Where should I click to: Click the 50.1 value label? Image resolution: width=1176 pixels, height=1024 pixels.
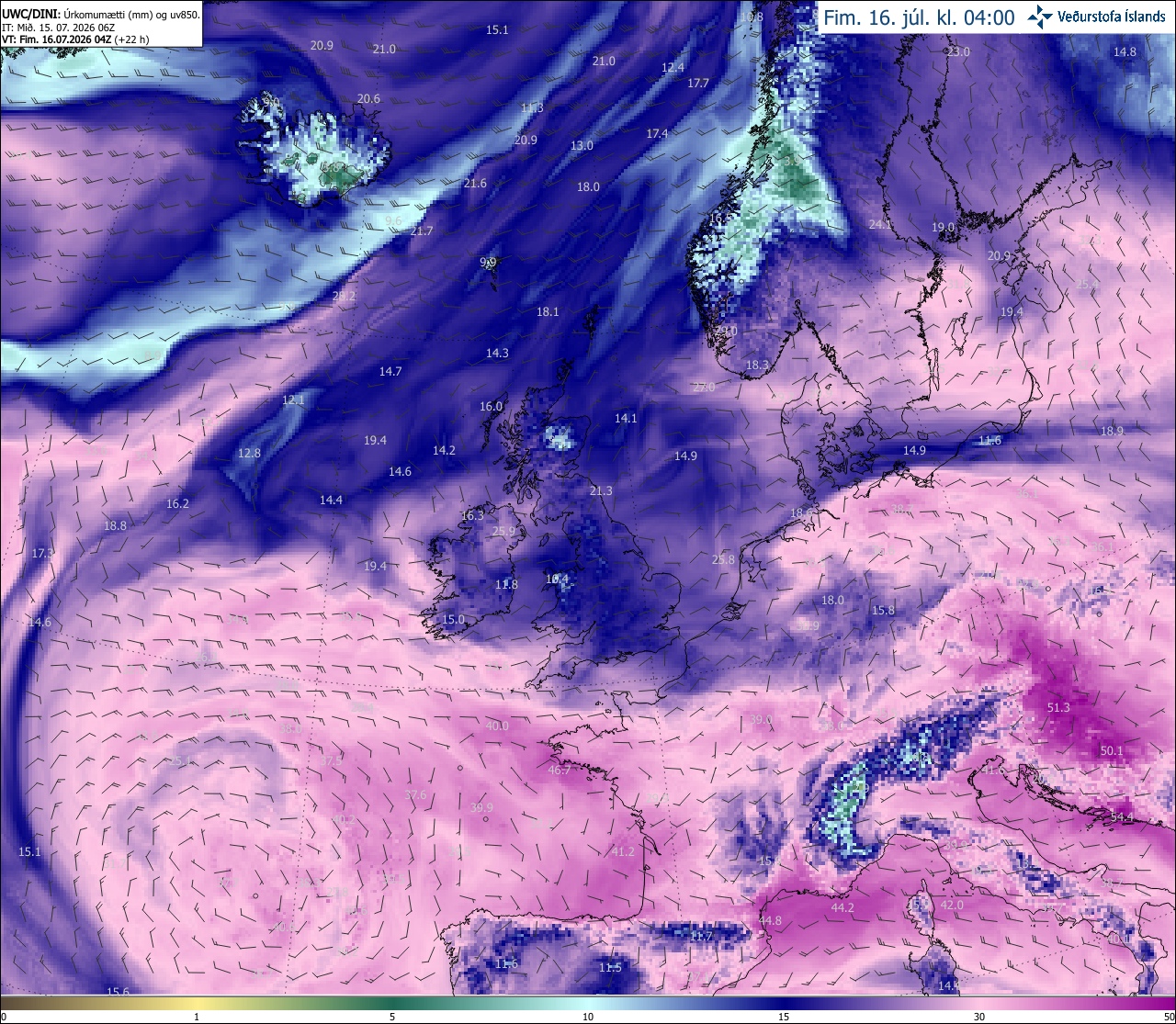[1112, 750]
